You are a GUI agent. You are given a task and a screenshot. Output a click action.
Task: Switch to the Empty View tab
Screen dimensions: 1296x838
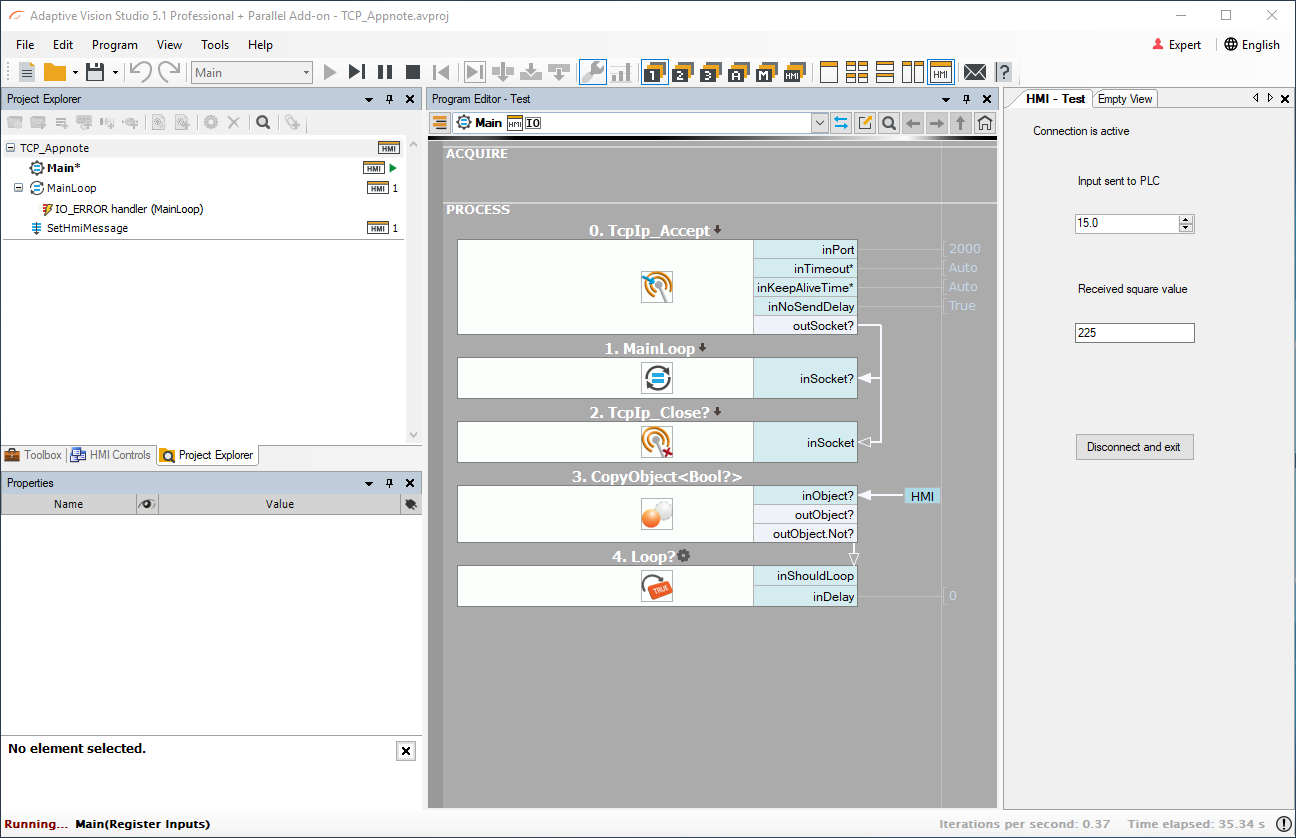[x=1125, y=99]
